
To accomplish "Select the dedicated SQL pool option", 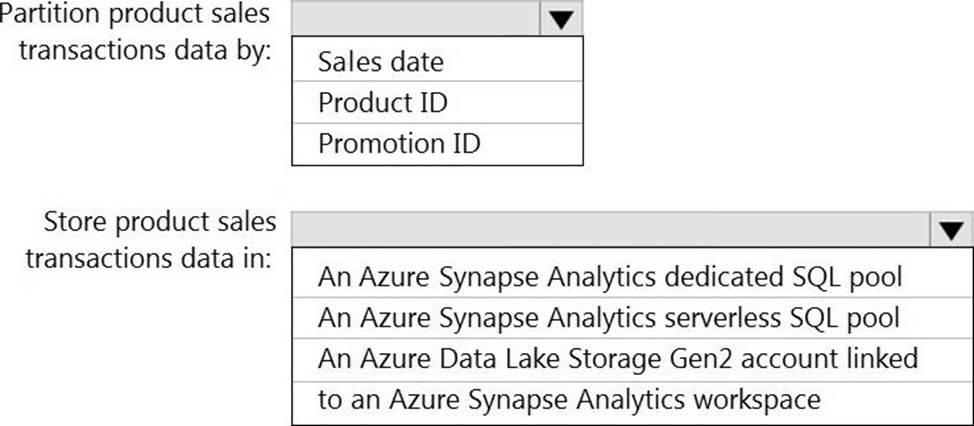I will tap(610, 276).
